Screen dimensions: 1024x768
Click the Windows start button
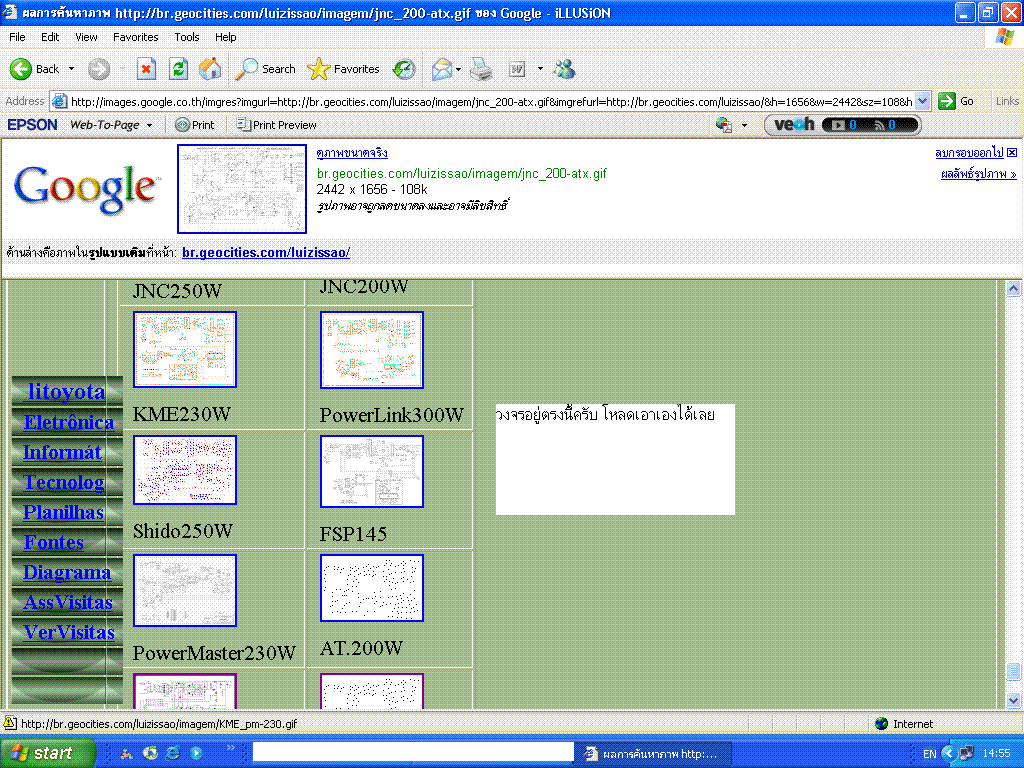pos(47,753)
